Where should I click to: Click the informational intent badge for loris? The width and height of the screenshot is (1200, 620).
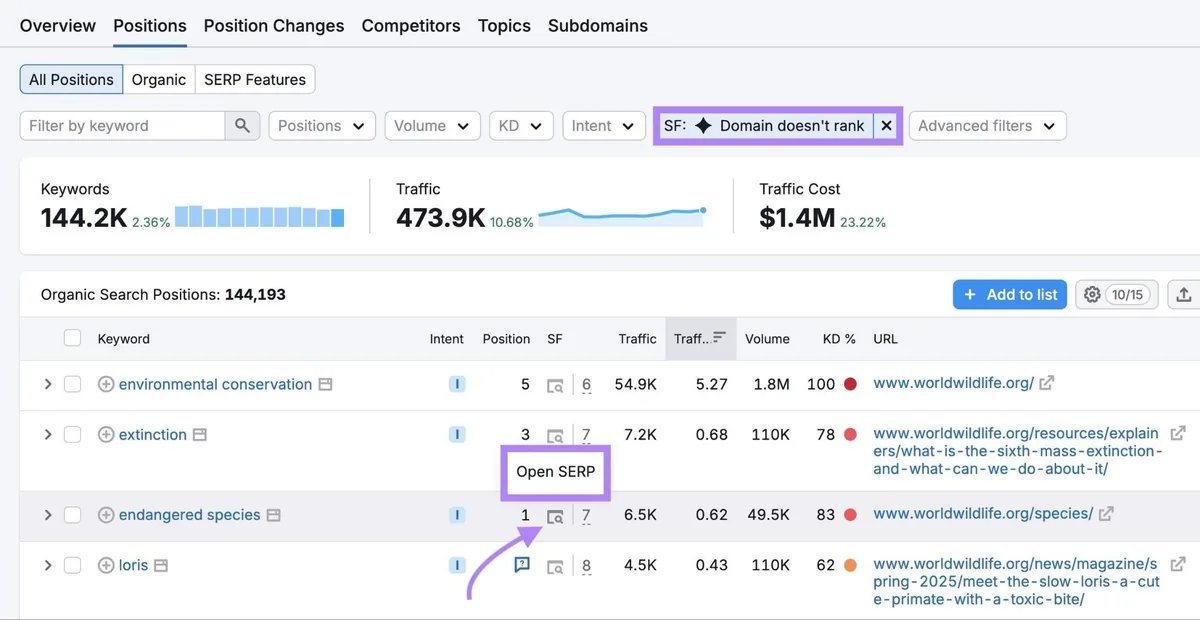[x=457, y=565]
